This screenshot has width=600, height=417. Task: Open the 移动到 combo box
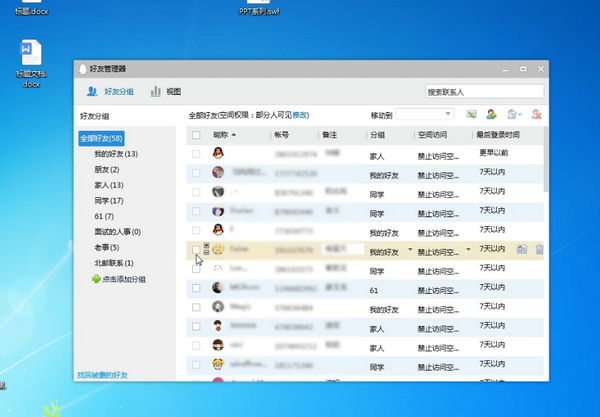click(425, 114)
